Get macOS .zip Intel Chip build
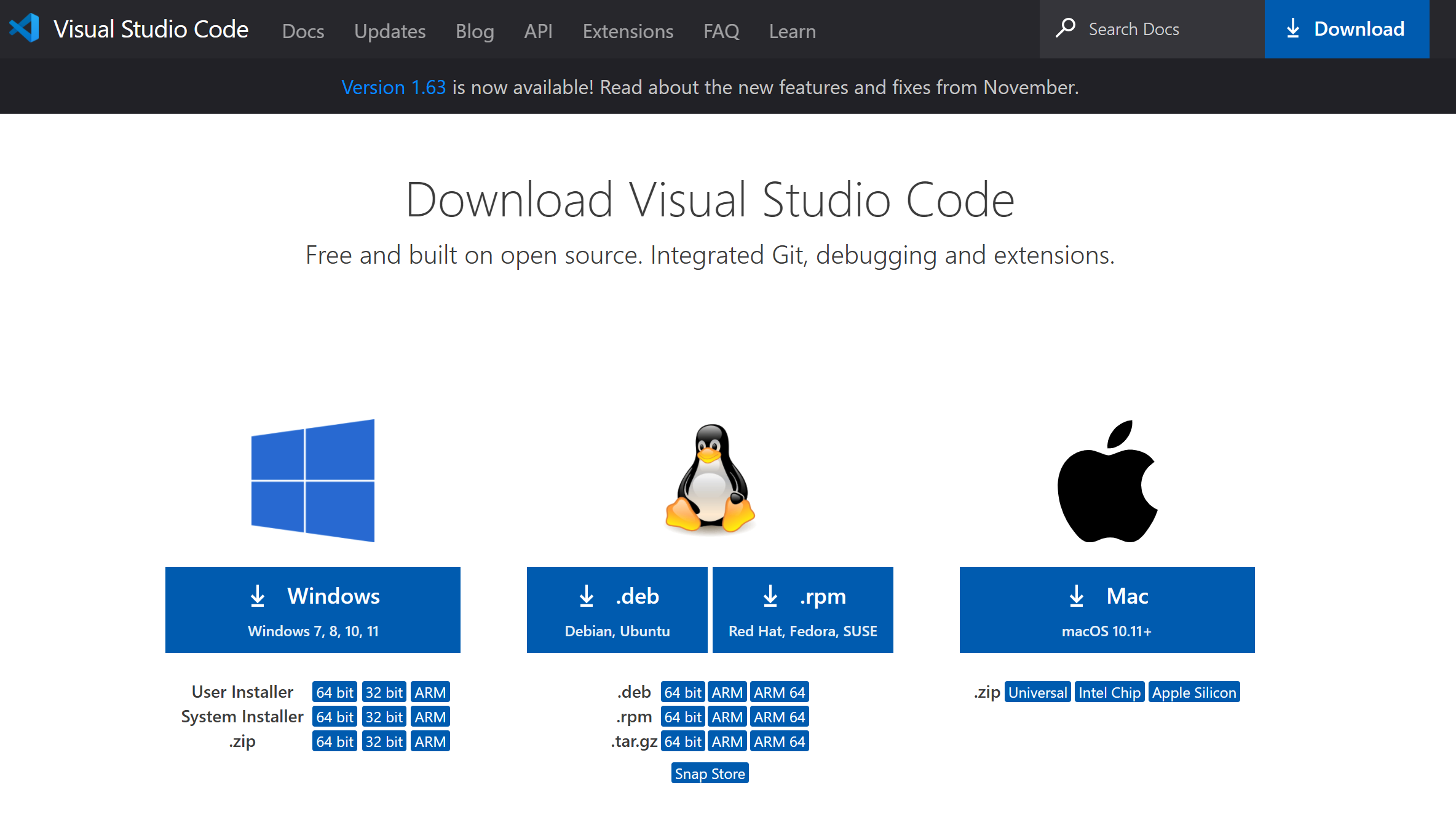The image size is (1456, 825). [x=1109, y=692]
